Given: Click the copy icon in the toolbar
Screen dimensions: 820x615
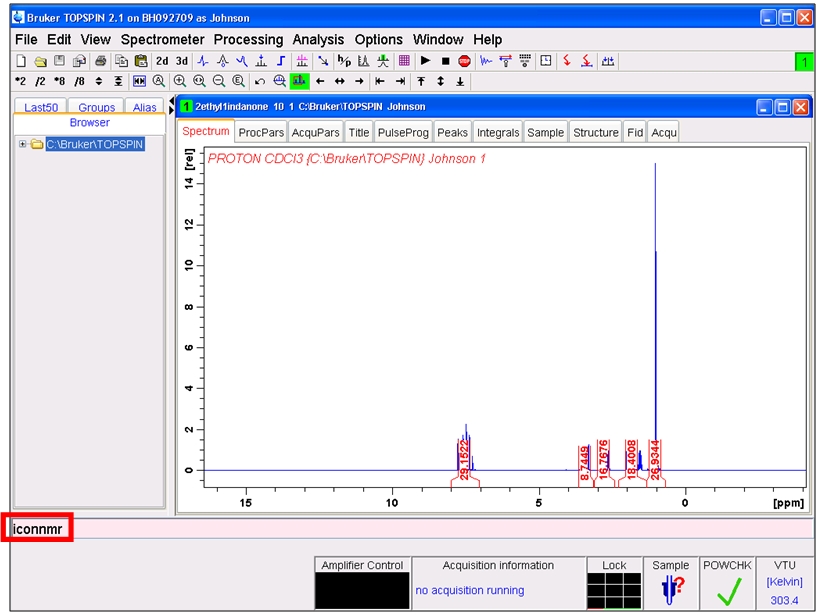Looking at the screenshot, I should pos(121,61).
